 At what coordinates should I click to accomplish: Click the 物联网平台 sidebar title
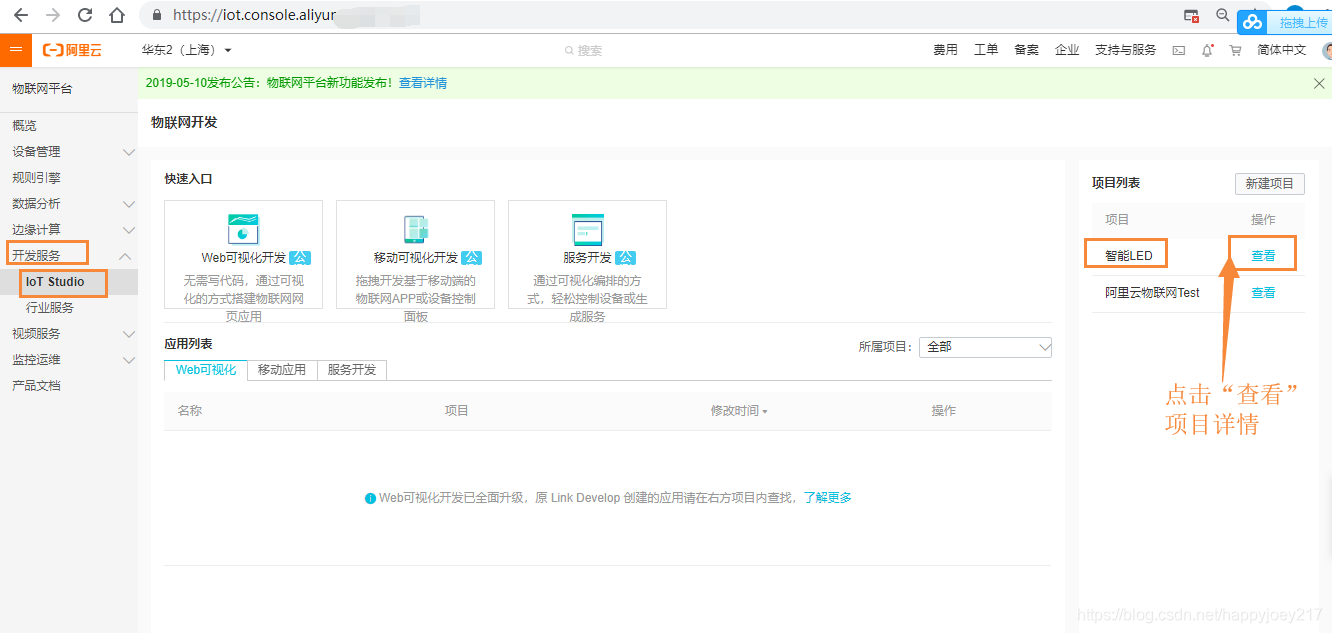pos(42,89)
